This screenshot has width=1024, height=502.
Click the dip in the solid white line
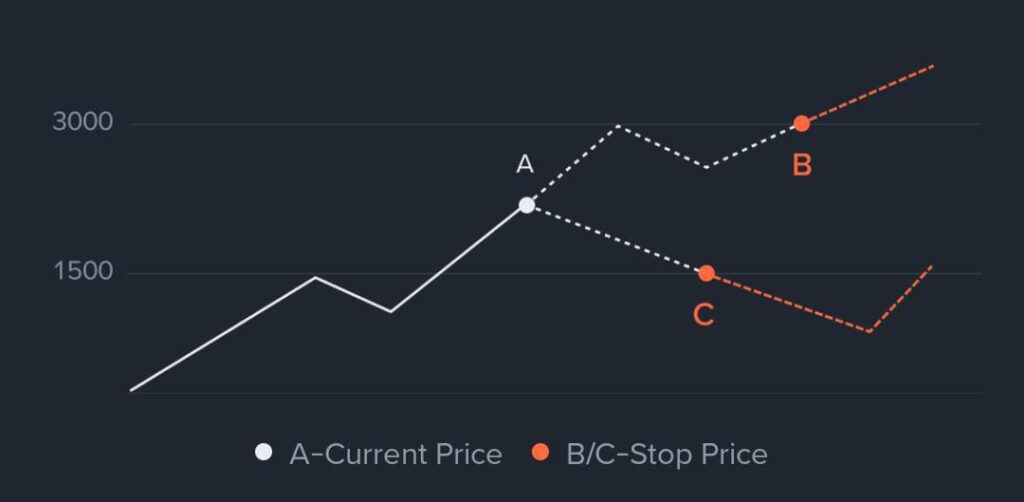(x=390, y=311)
